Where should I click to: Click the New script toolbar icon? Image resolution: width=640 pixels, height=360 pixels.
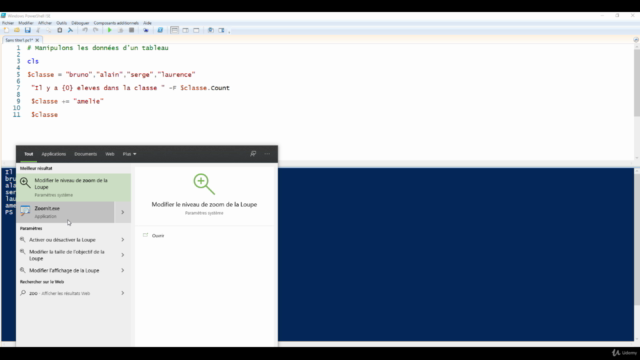(x=6, y=30)
